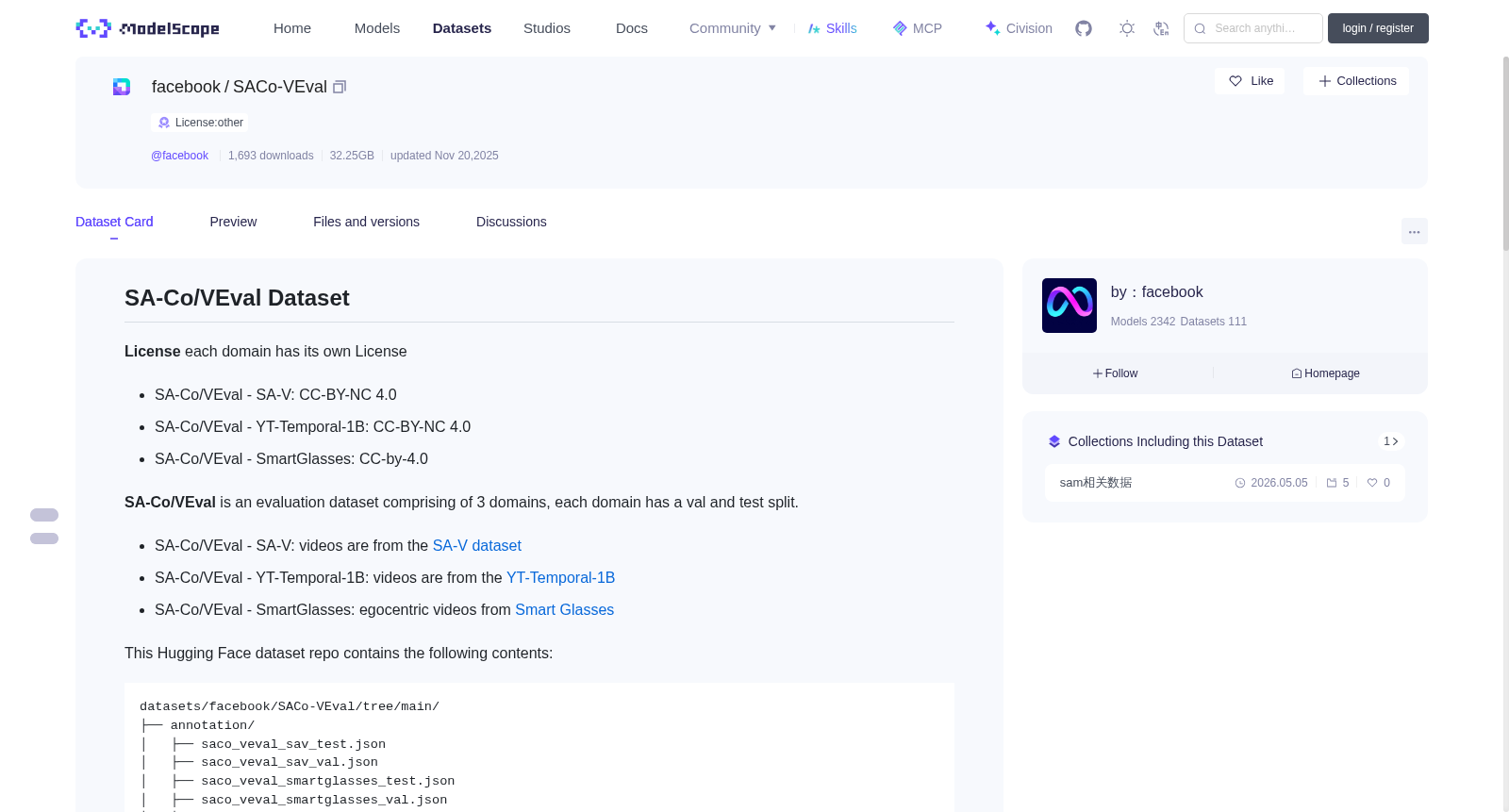This screenshot has height=812, width=1509.
Task: Open the MCP page
Action: 917,28
